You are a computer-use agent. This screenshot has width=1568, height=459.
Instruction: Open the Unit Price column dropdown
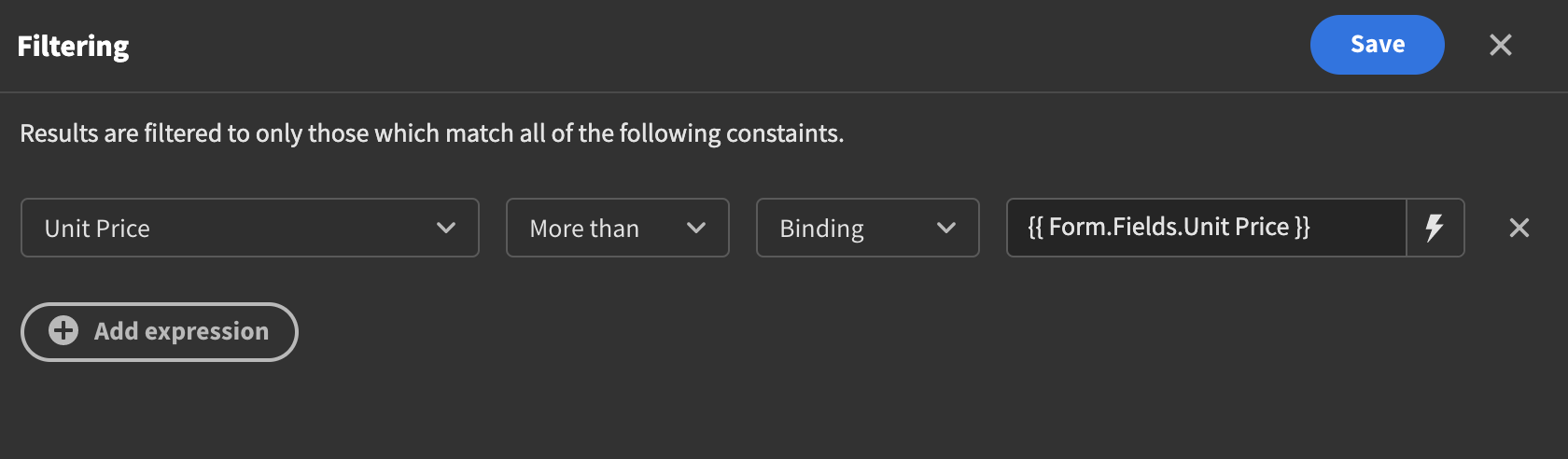pyautogui.click(x=250, y=228)
